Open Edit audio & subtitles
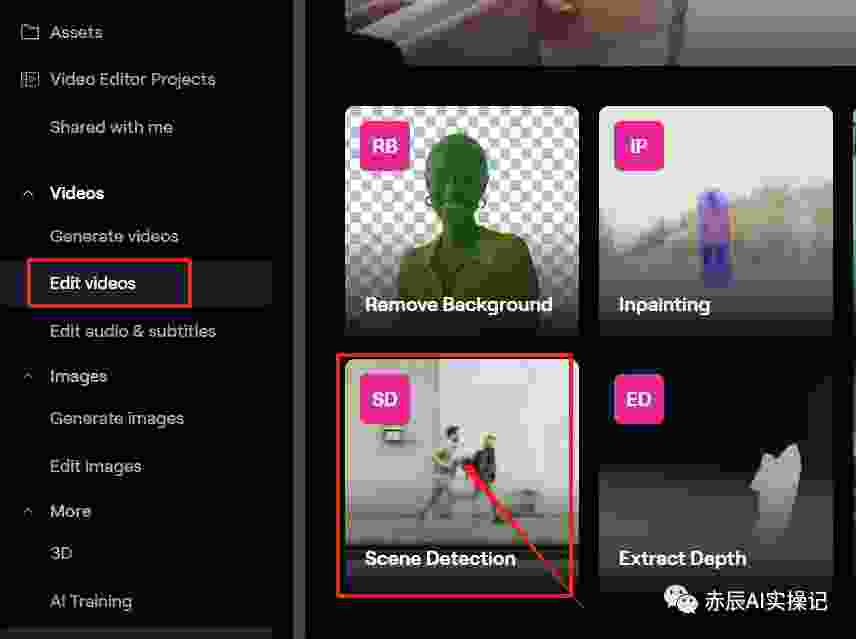This screenshot has height=639, width=856. pos(133,331)
